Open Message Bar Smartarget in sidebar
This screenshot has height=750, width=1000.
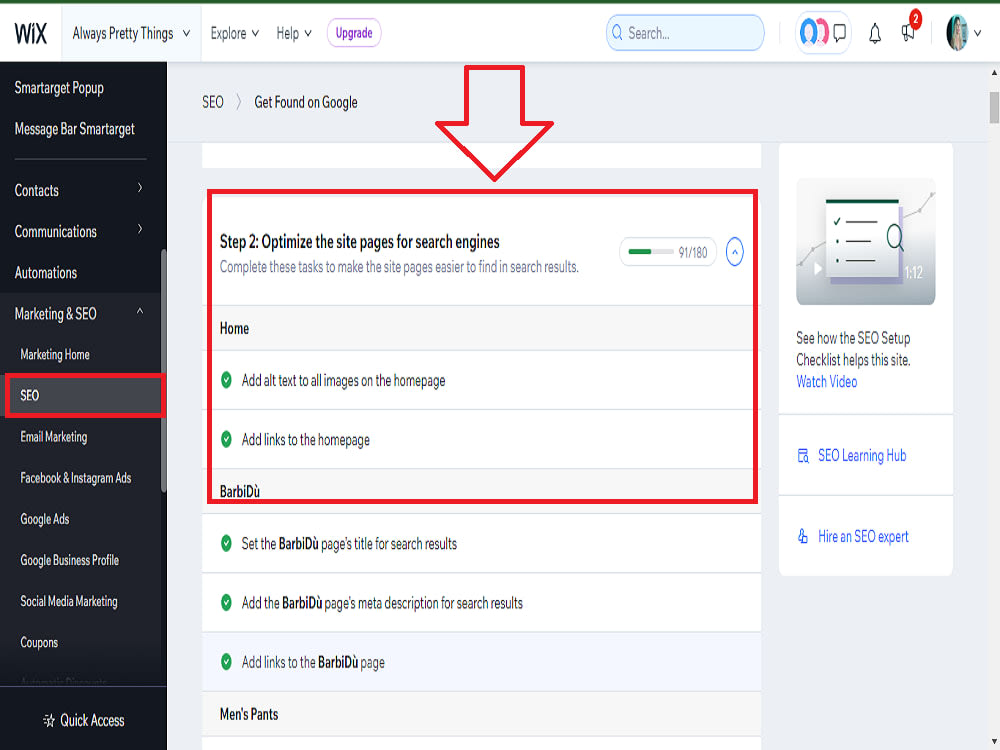(75, 129)
